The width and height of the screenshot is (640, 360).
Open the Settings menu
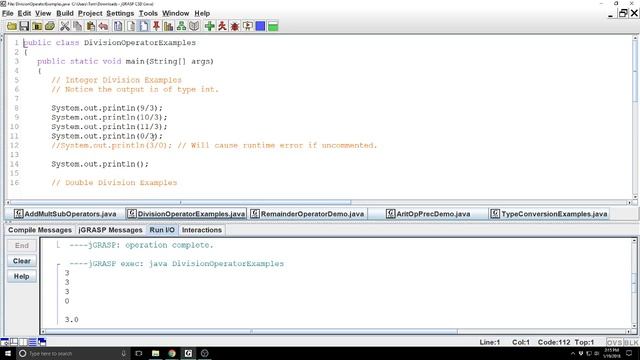tap(120, 13)
